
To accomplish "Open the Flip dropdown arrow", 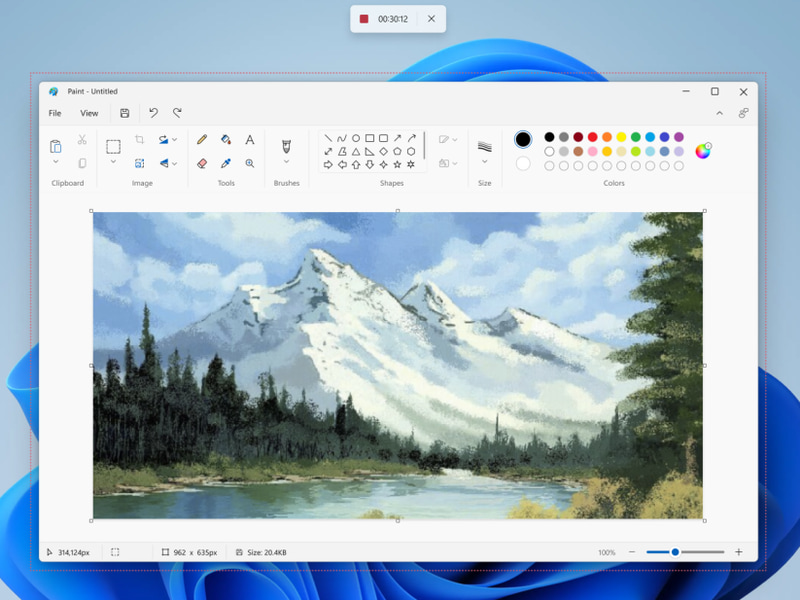I will tap(174, 163).
